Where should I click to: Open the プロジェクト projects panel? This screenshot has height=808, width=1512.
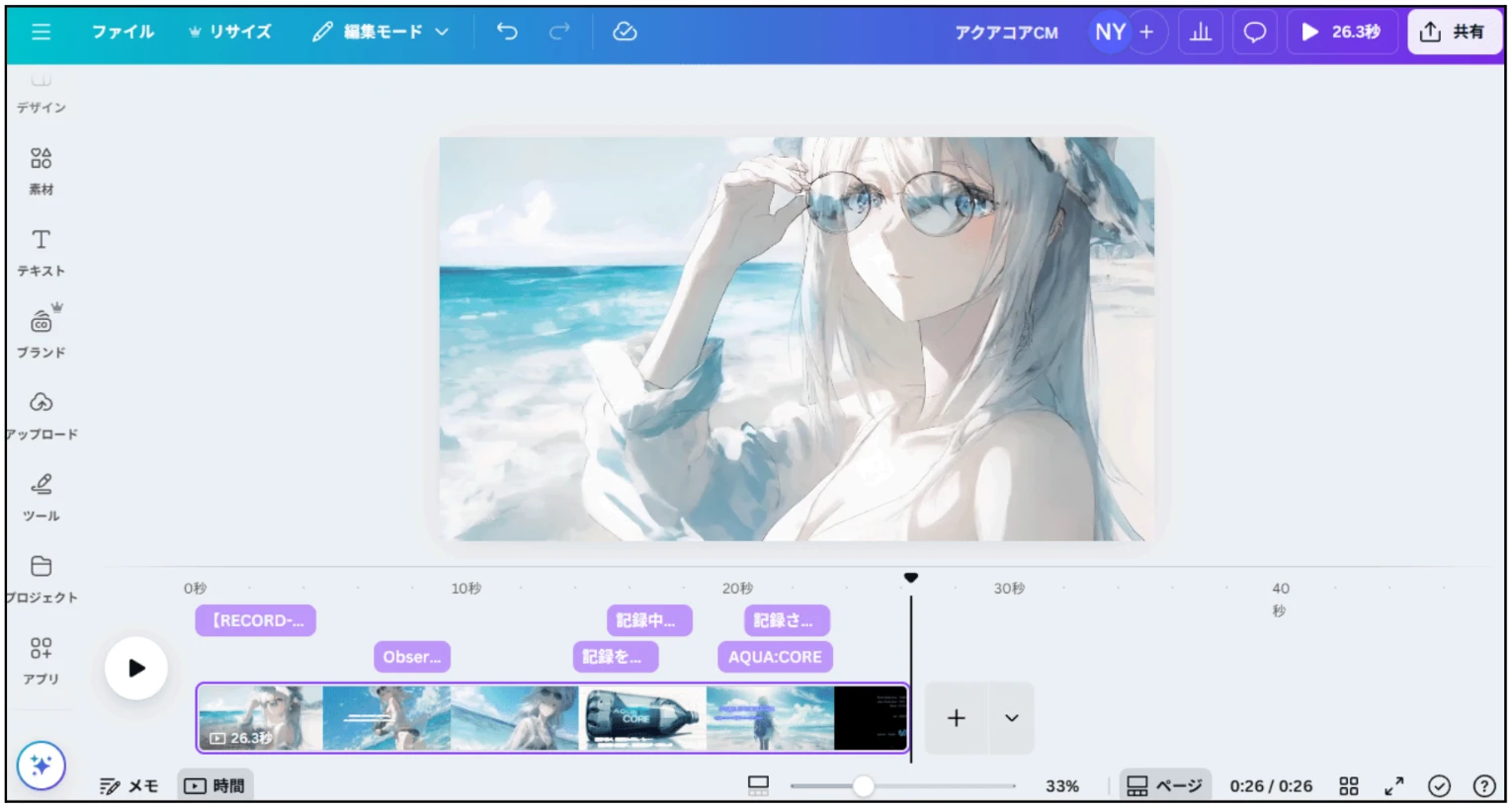[x=41, y=579]
